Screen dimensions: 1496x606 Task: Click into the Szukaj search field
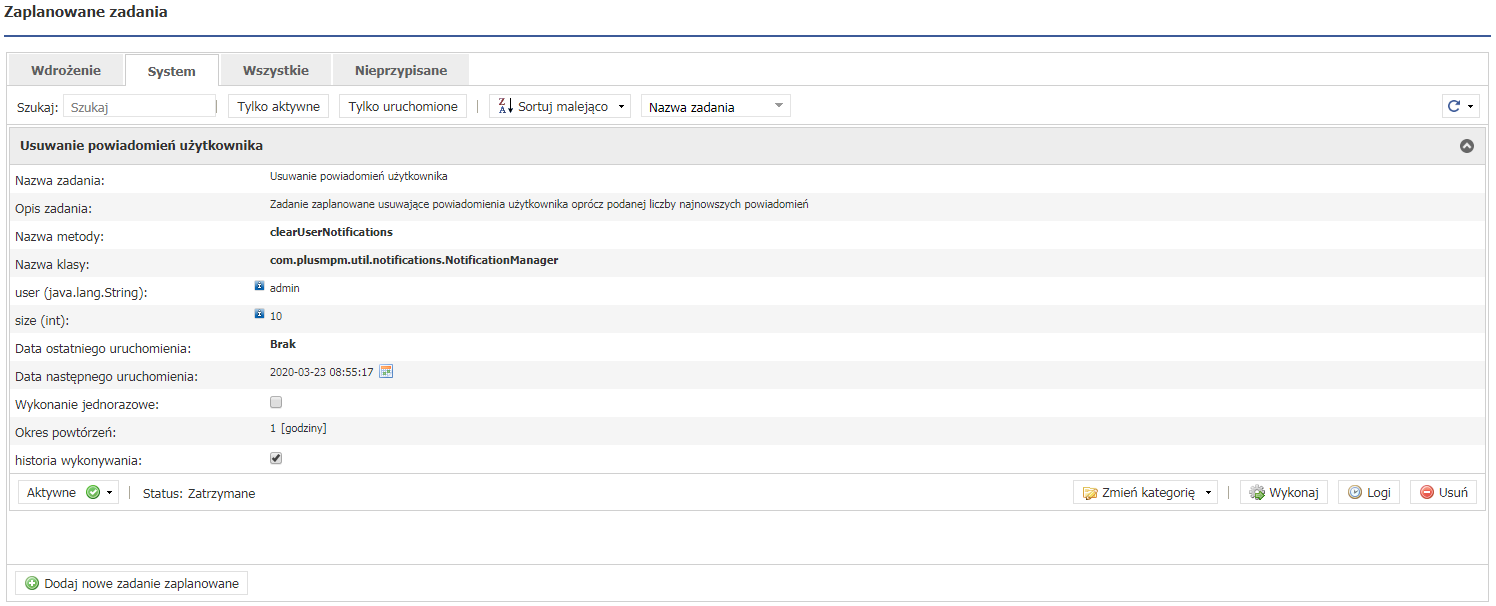coord(140,107)
